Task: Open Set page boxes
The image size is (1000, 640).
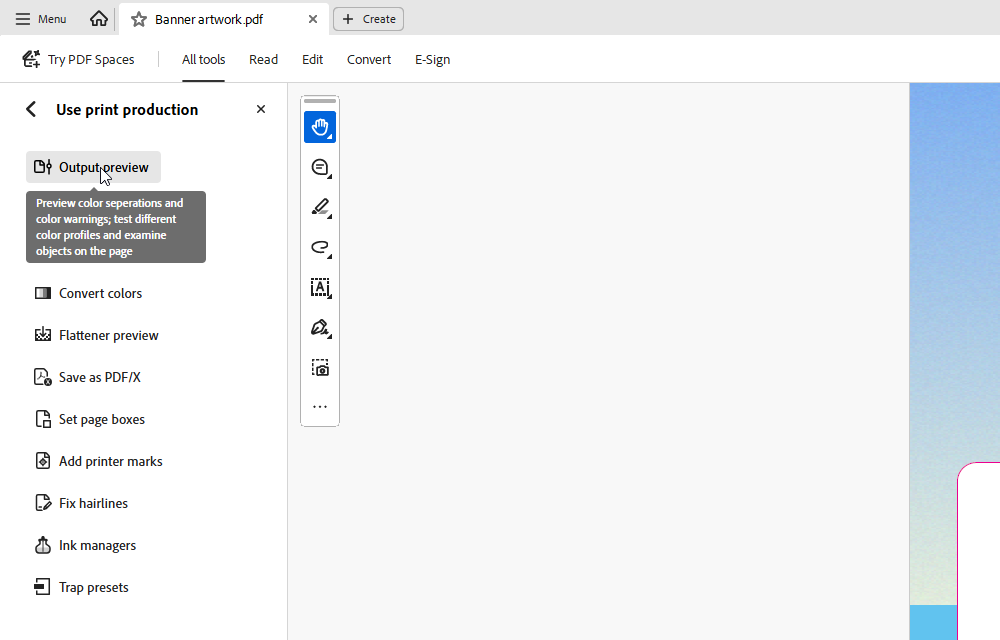Action: (x=89, y=419)
